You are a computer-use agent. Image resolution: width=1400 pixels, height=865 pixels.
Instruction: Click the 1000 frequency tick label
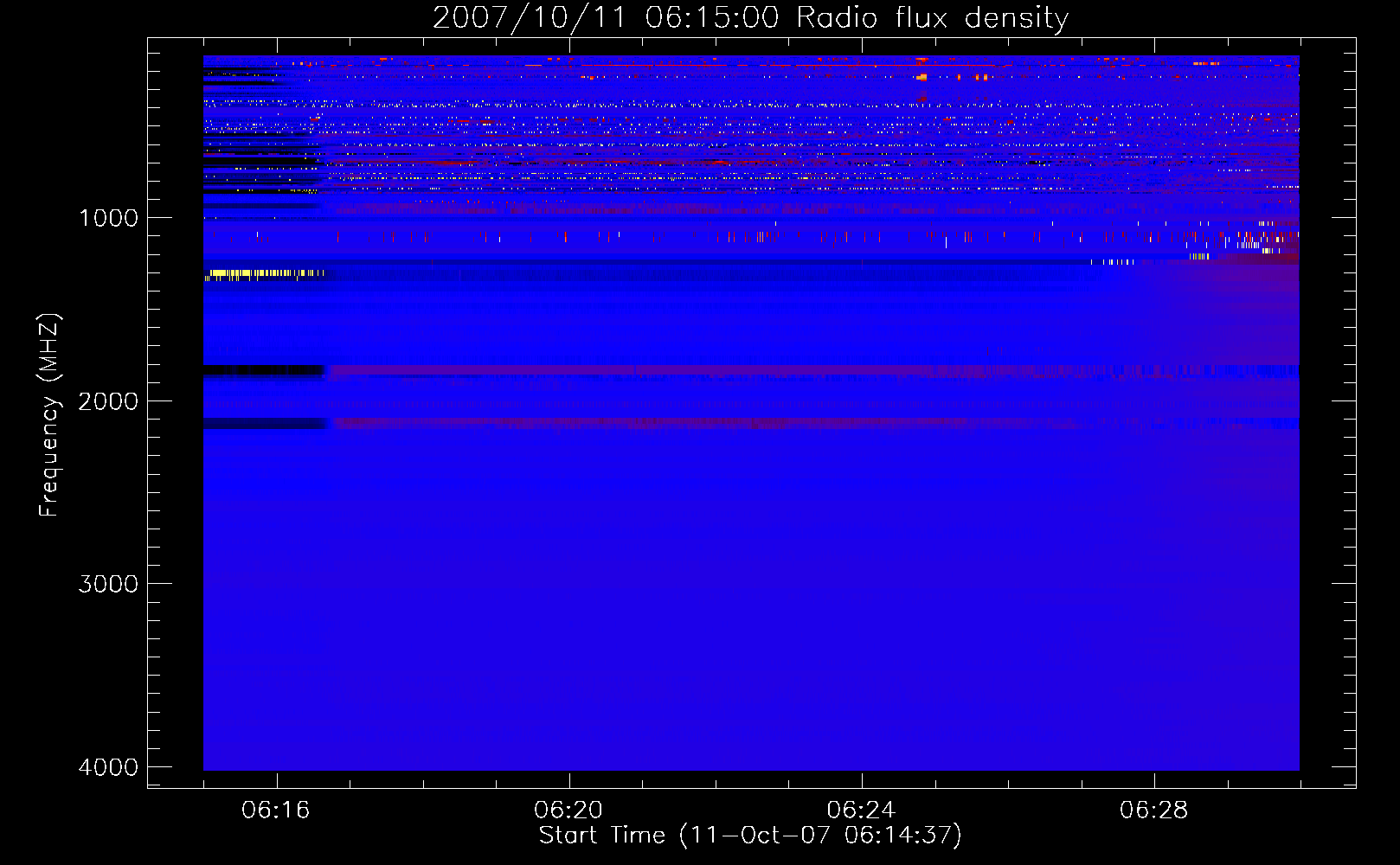click(108, 218)
